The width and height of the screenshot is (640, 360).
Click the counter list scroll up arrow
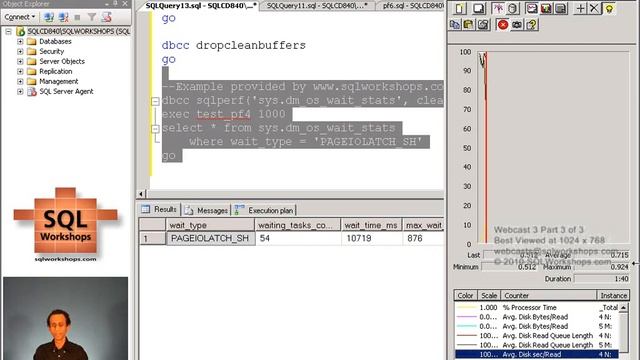click(623, 307)
